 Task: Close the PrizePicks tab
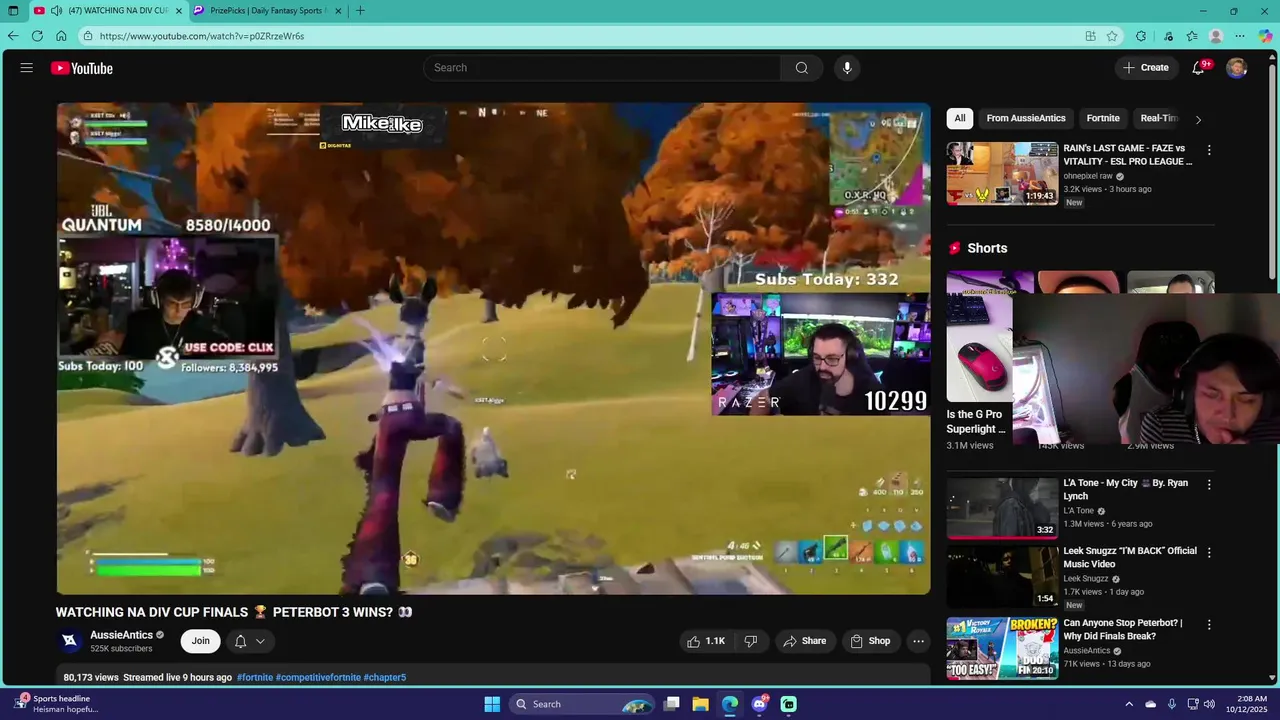[x=338, y=11]
